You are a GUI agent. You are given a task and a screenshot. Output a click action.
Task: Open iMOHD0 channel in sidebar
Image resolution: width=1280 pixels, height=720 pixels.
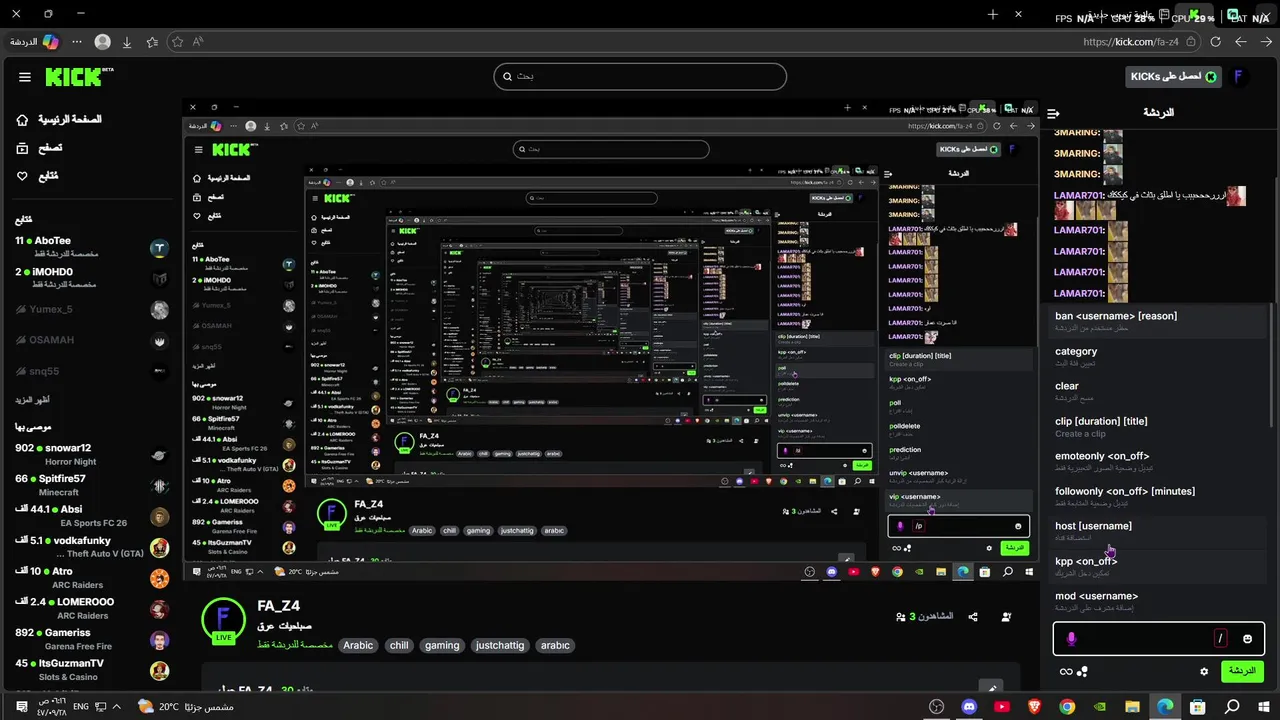point(92,278)
